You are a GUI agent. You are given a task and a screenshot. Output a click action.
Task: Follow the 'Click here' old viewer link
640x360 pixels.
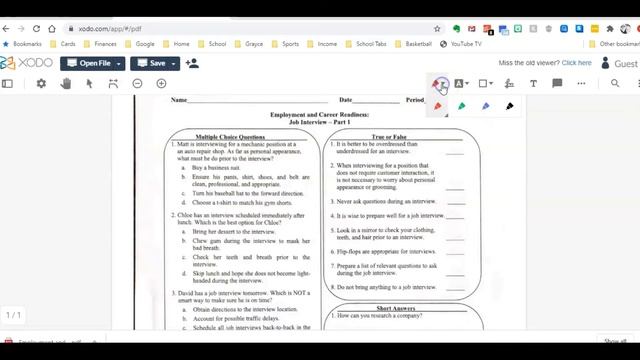pos(576,63)
